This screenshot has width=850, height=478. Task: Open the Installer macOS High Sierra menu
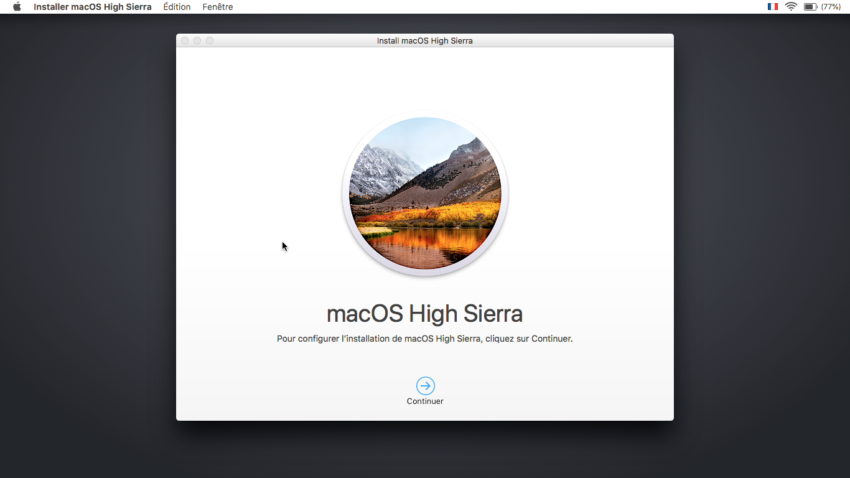(x=92, y=7)
